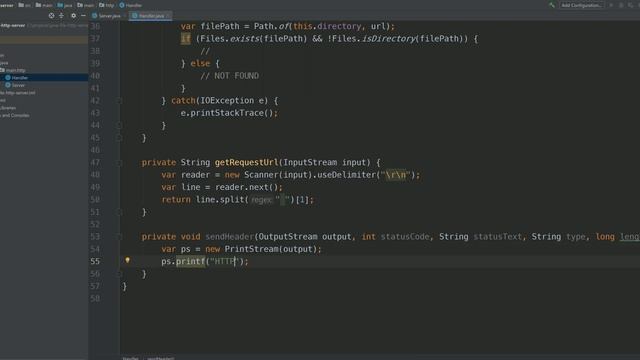Image resolution: width=640 pixels, height=360 pixels.
Task: Click the highlighted 'if' keyword on line 37
Action: click(186, 39)
